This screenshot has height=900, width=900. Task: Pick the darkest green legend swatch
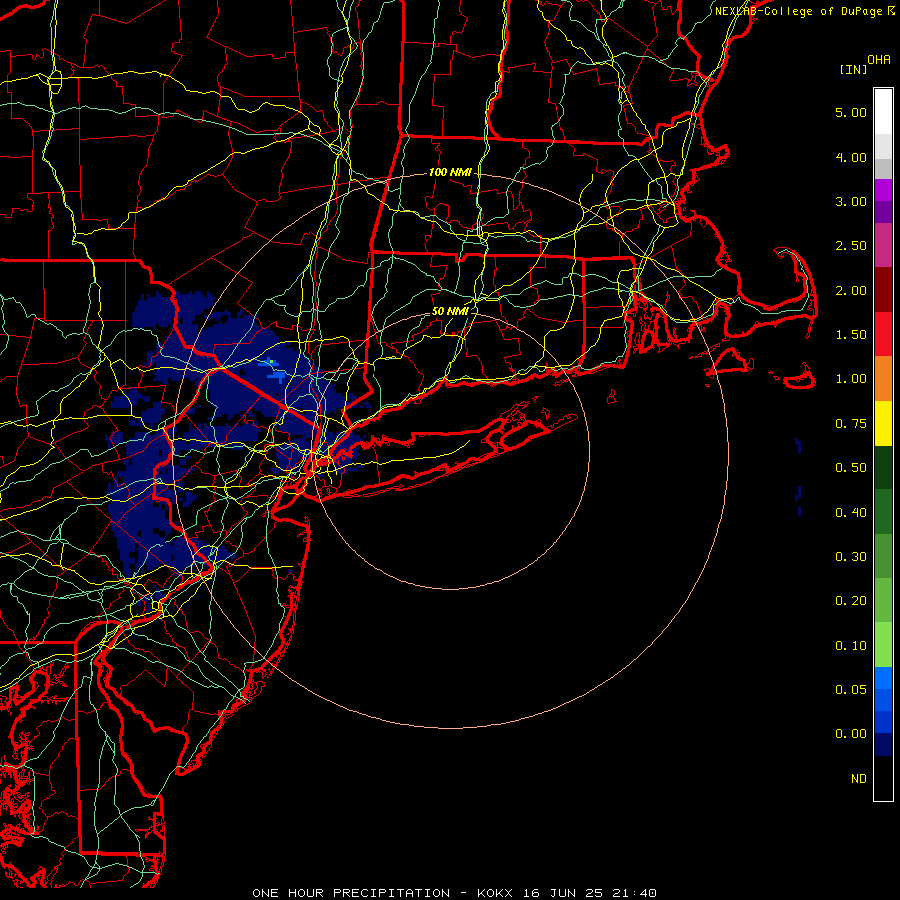click(883, 468)
